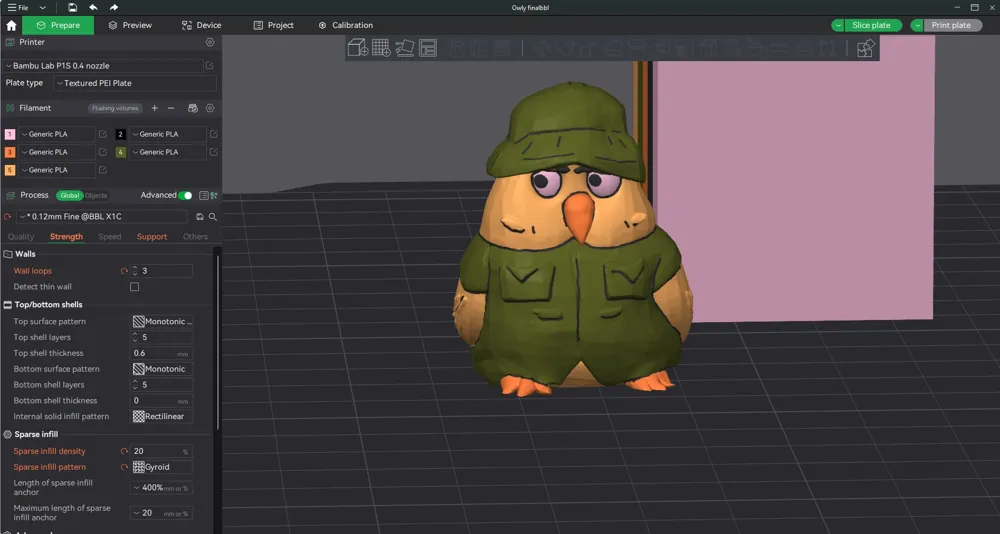Open dropdown arrow beside Print plate
This screenshot has height=534, width=1000.
[917, 26]
